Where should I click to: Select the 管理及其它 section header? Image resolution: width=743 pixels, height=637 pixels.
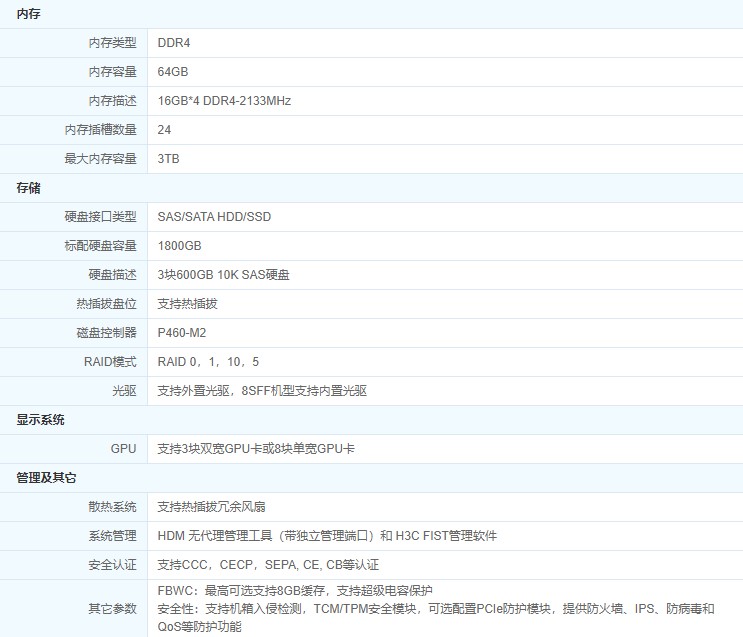tap(47, 478)
